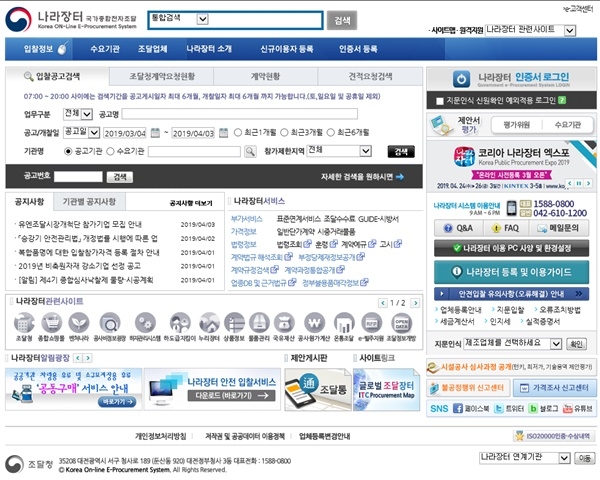This screenshot has width=600, height=480.
Task: Select the 공고기관 radio option
Action: [68, 152]
